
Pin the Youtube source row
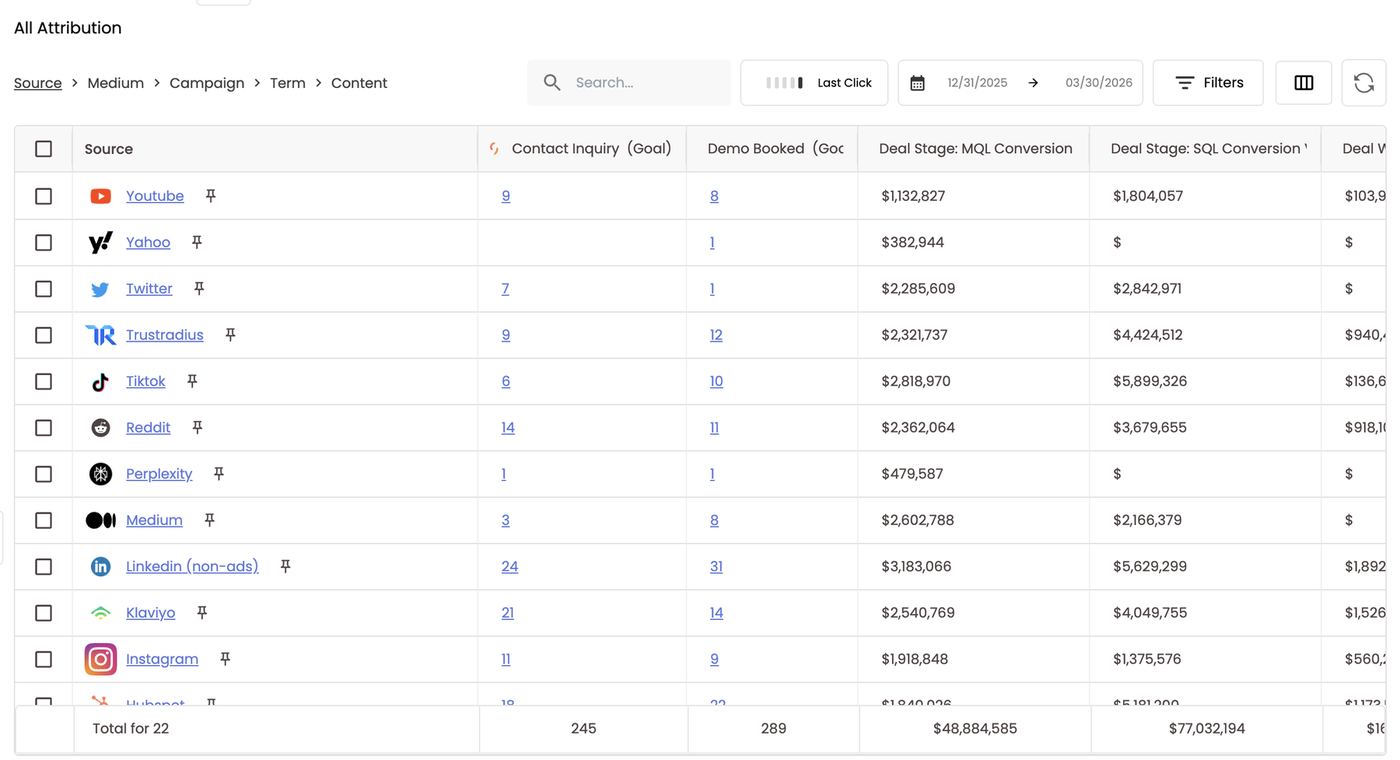point(210,196)
